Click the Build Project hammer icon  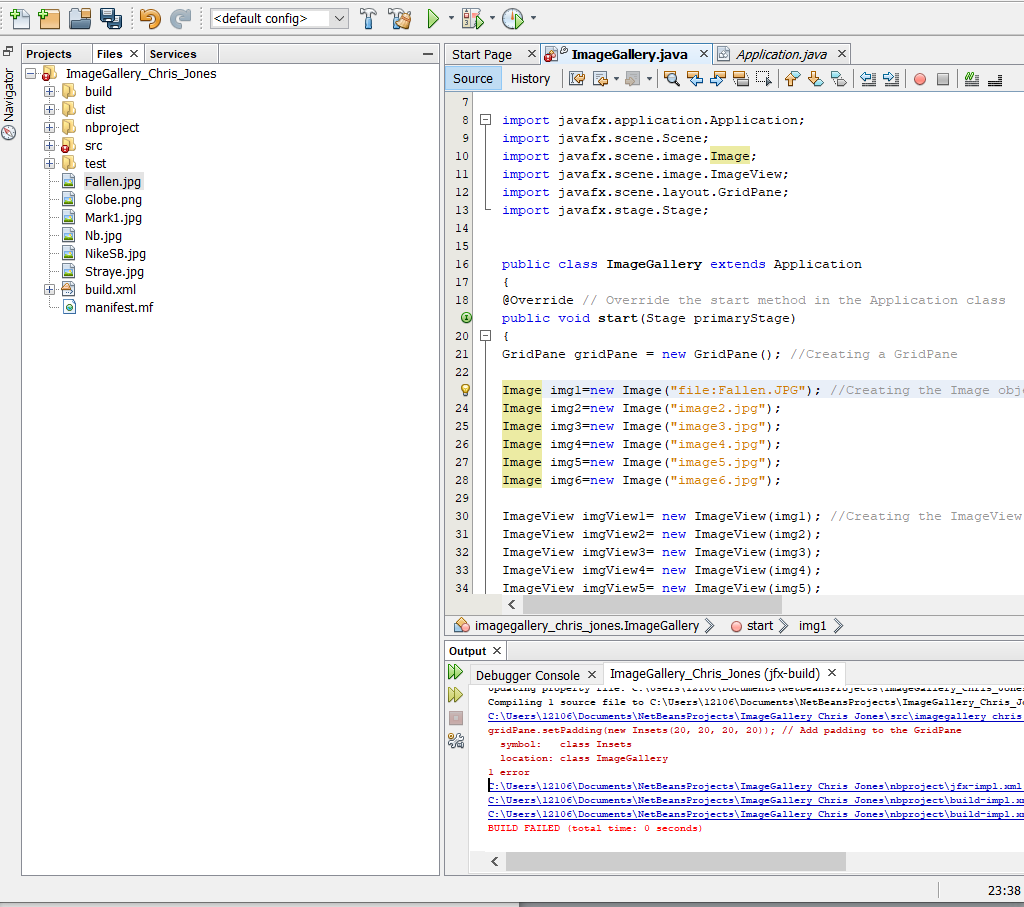click(x=368, y=18)
